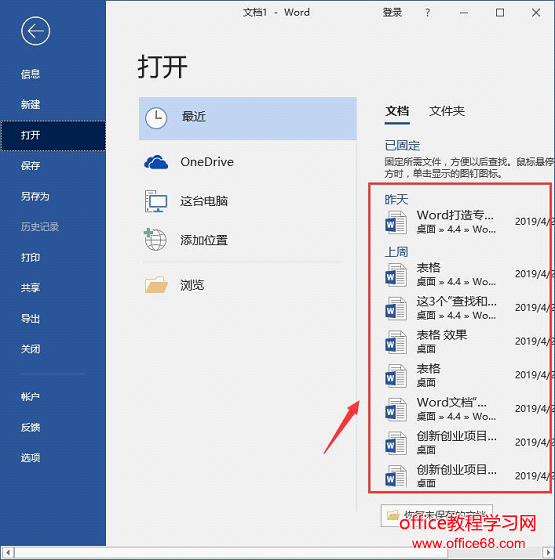Choose 另存为 in the sidebar
The image size is (555, 560).
tap(35, 196)
